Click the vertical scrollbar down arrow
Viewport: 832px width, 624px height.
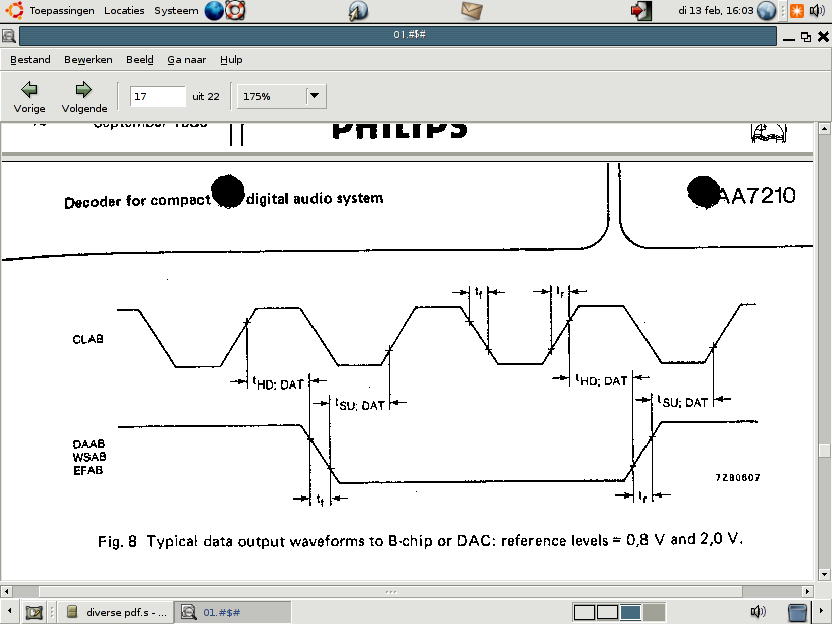click(824, 574)
